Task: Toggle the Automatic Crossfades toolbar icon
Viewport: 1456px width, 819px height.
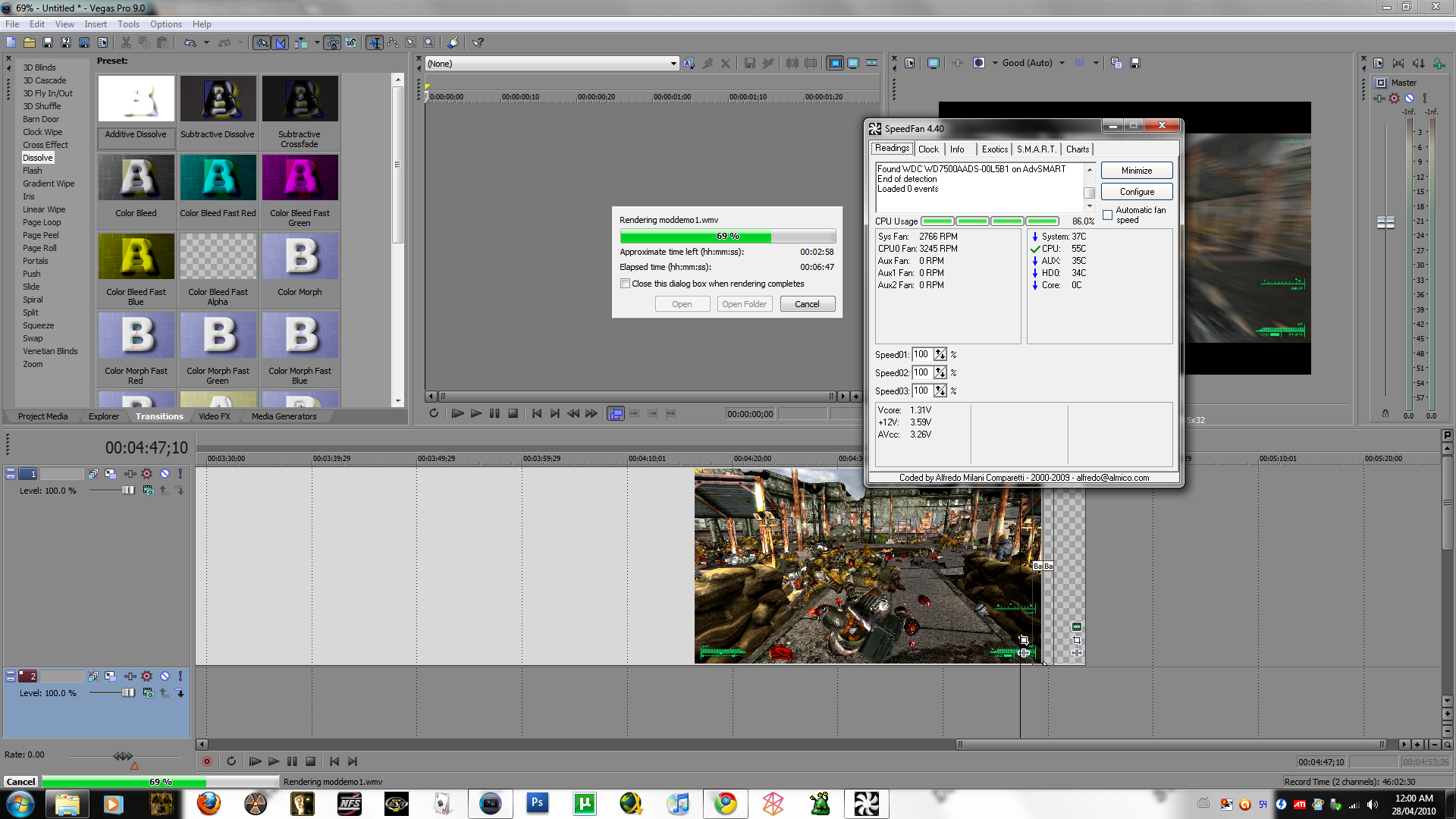Action: [281, 42]
